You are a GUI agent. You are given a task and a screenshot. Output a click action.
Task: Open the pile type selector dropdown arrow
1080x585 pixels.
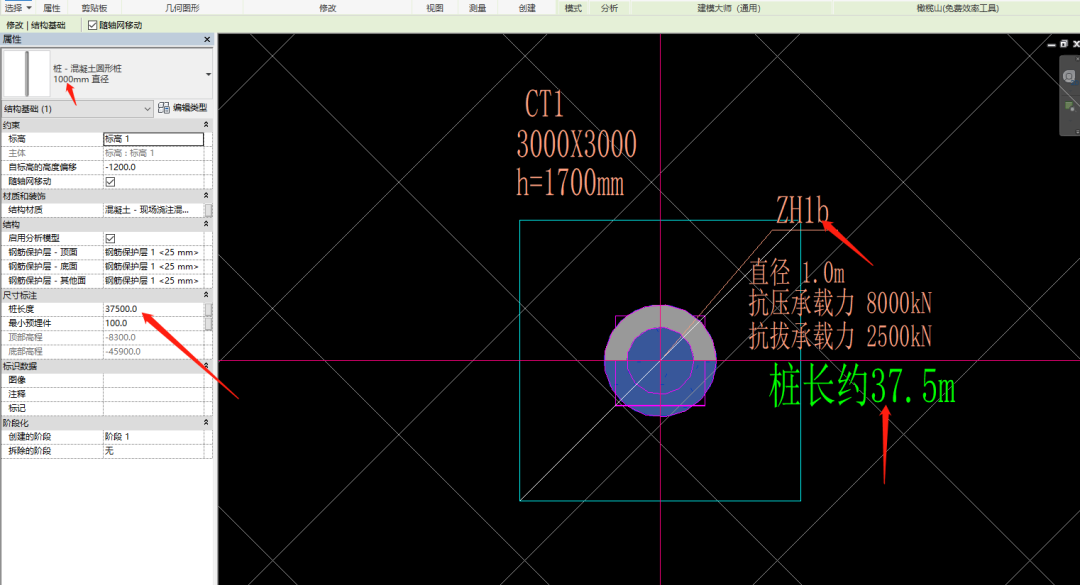click(208, 74)
